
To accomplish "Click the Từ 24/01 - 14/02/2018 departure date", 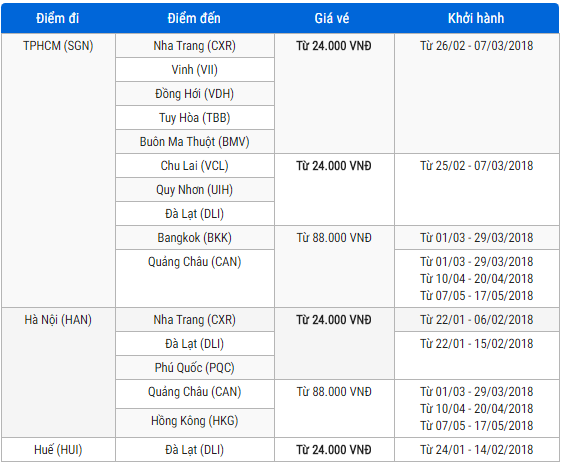I will tap(477, 450).
